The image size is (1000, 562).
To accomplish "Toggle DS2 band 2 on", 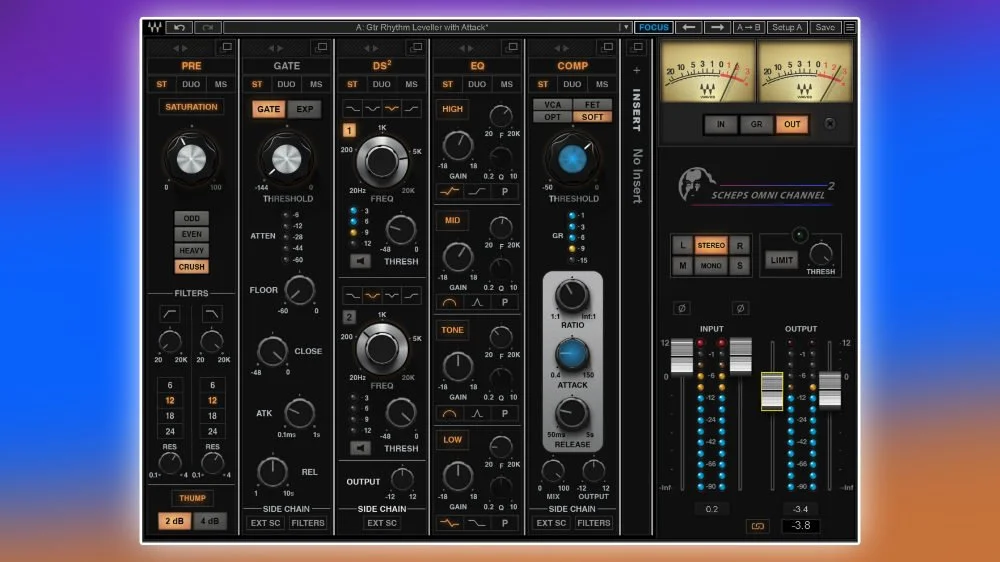I will click(x=349, y=317).
